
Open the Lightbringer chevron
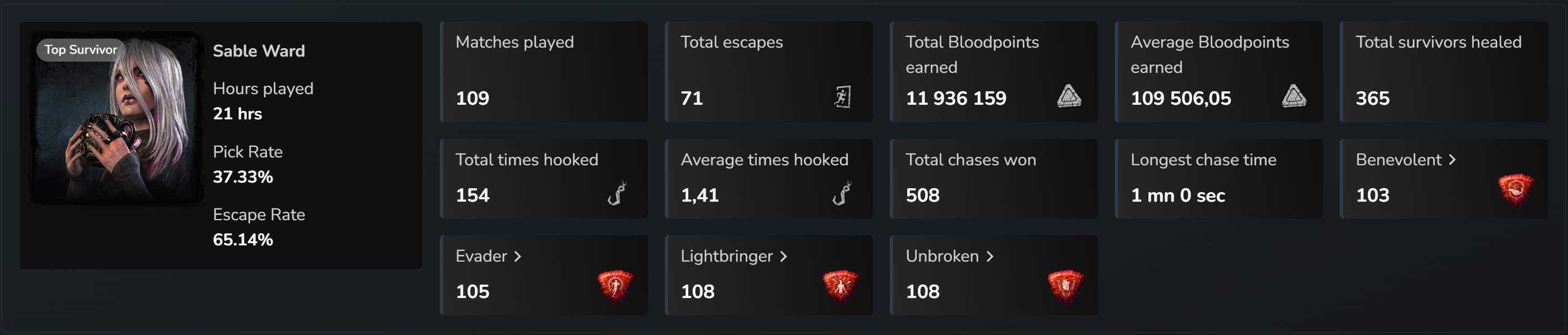[785, 257]
